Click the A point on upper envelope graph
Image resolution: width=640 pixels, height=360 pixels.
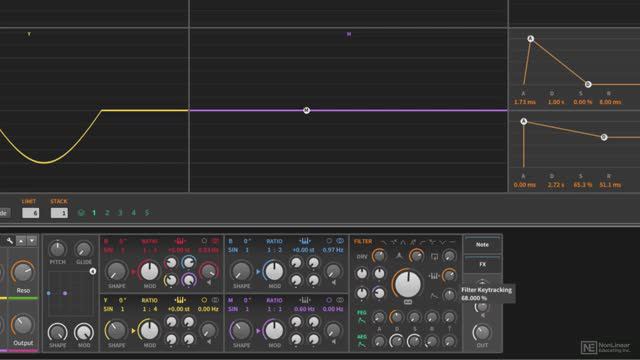coord(531,39)
